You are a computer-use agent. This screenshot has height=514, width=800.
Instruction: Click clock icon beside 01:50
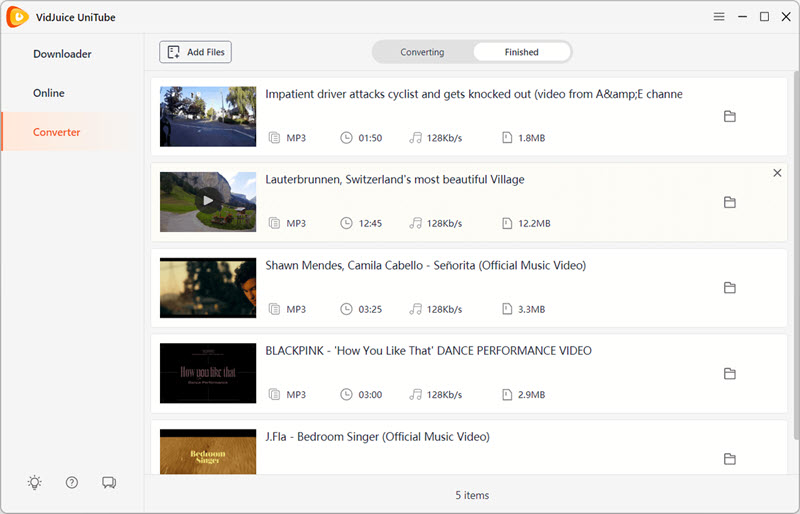[346, 138]
